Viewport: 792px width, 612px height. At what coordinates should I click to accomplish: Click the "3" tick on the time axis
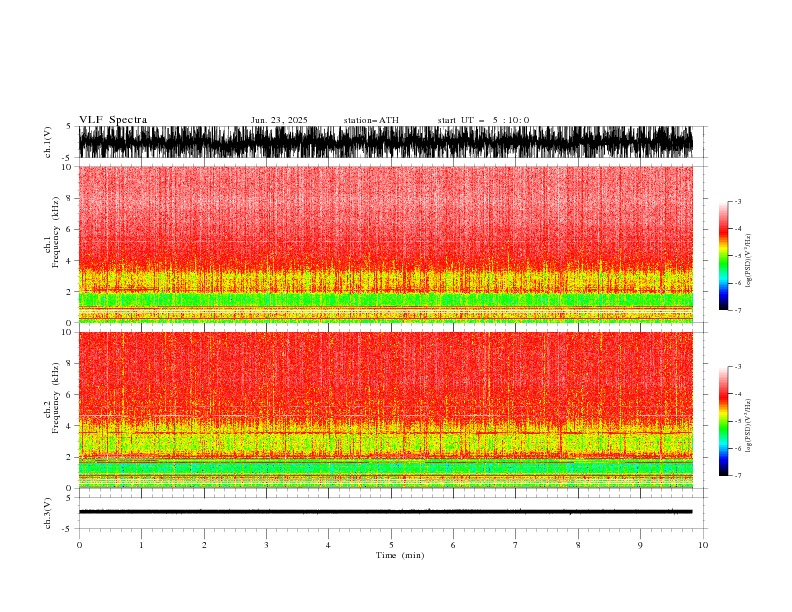point(266,545)
